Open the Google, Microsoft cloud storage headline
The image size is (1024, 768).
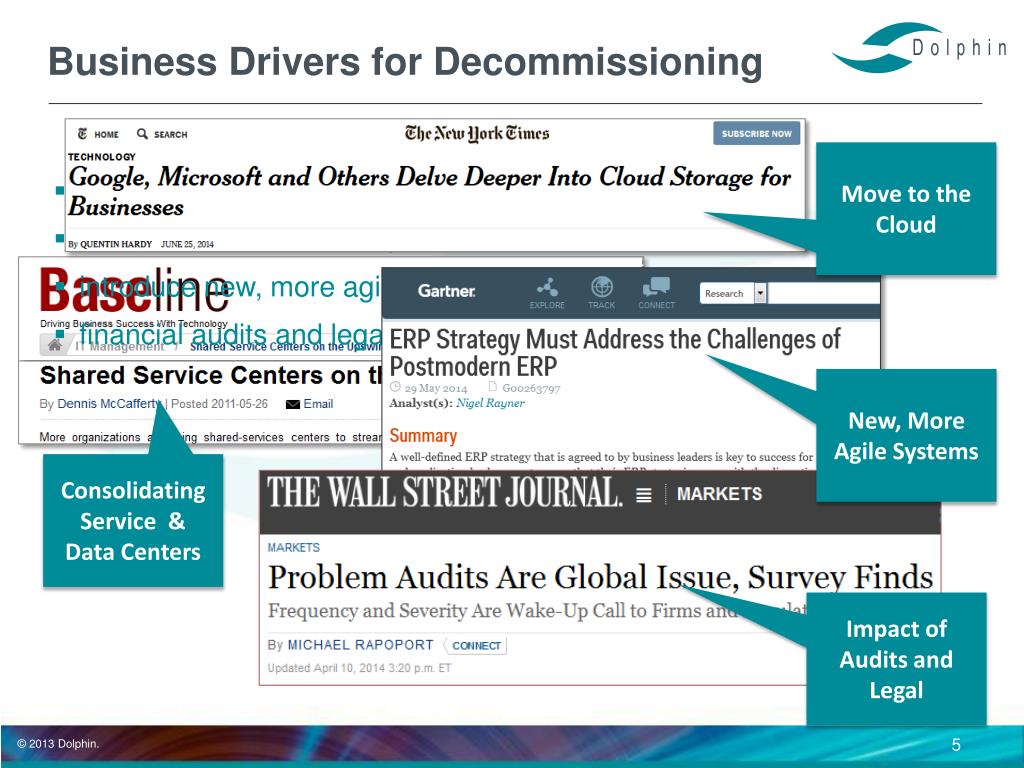coord(429,191)
